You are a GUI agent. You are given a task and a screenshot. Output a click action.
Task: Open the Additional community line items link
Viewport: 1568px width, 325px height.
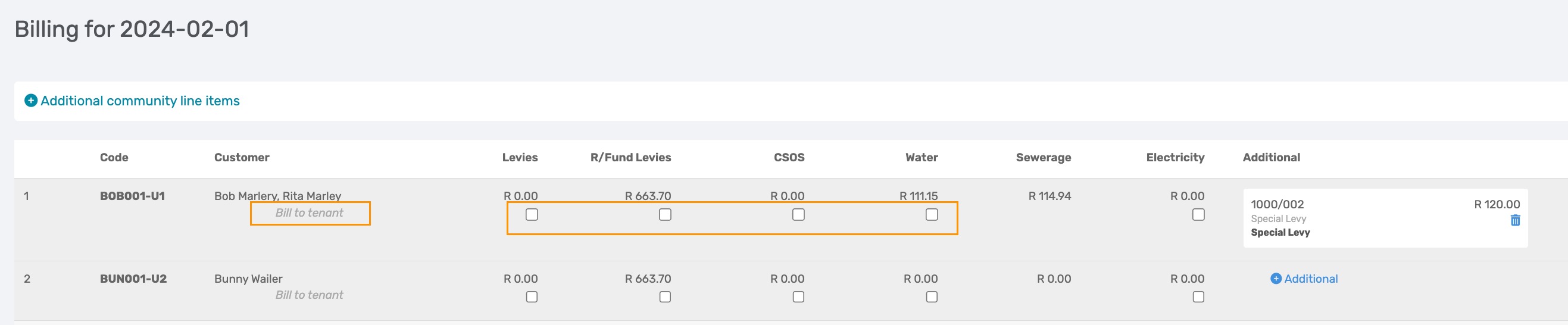tap(140, 101)
